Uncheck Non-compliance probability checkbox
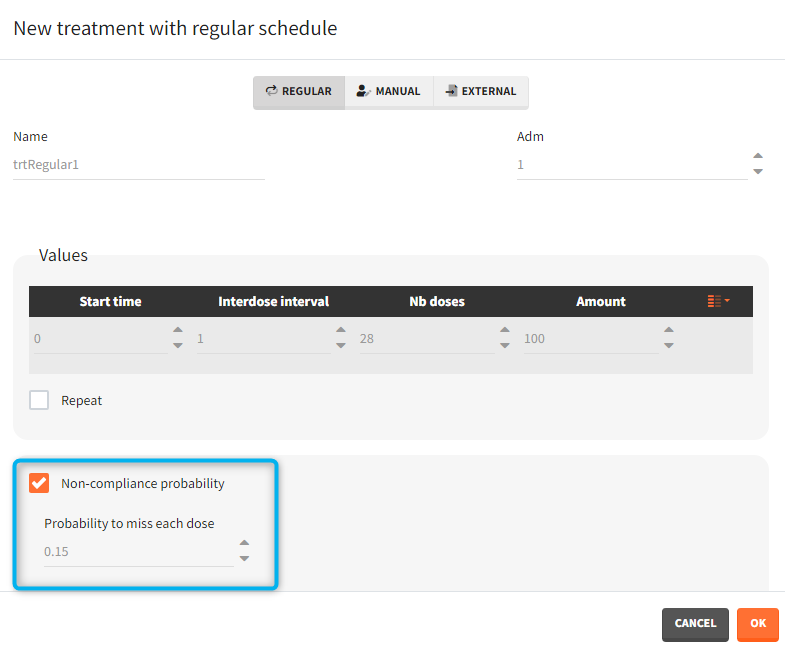 pyautogui.click(x=40, y=483)
